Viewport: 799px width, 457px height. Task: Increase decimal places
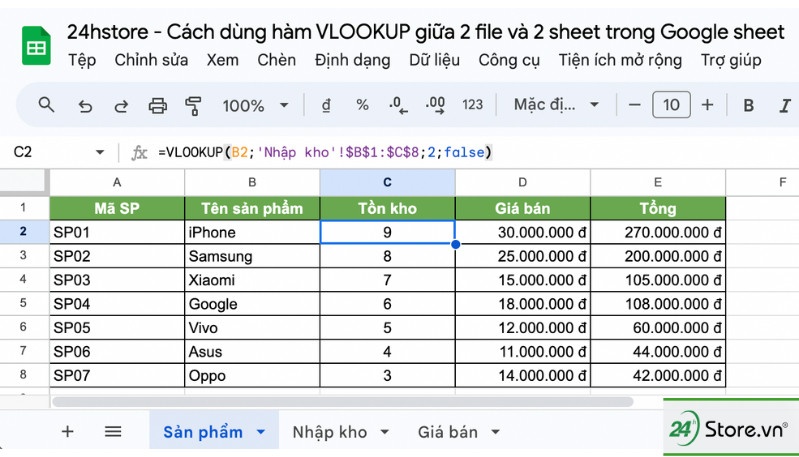click(435, 105)
